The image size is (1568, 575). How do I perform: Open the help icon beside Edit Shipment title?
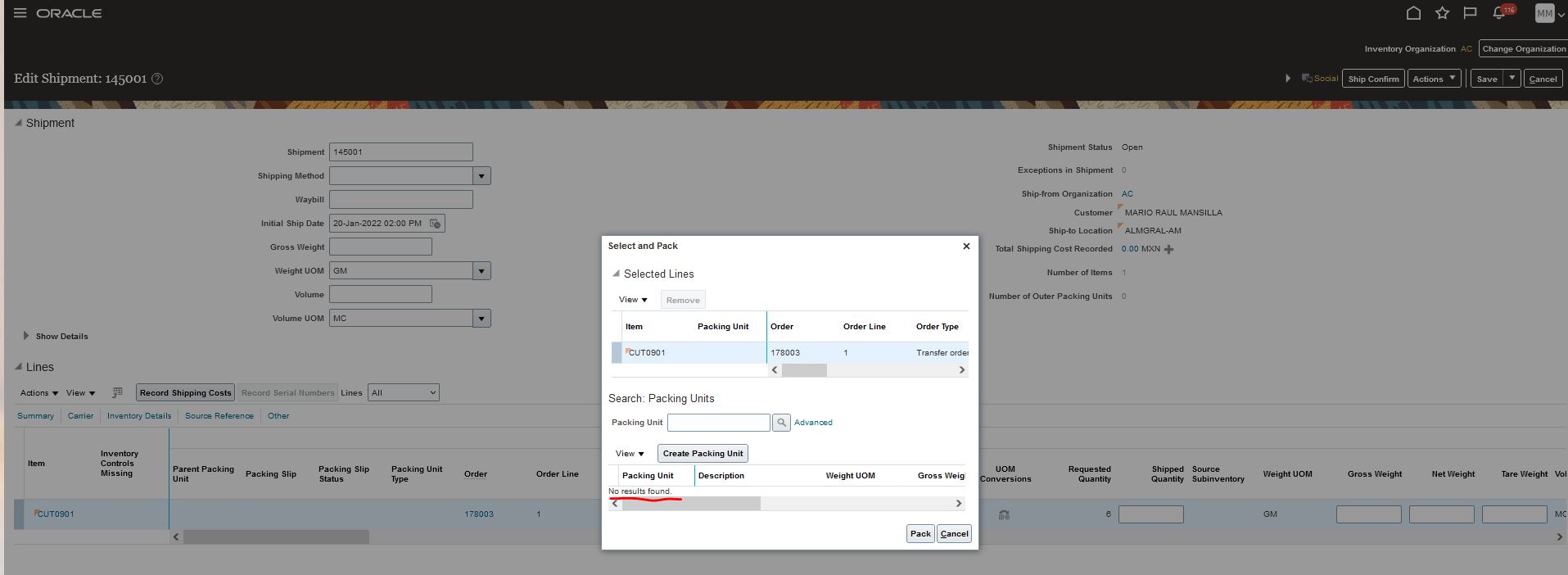coord(157,79)
